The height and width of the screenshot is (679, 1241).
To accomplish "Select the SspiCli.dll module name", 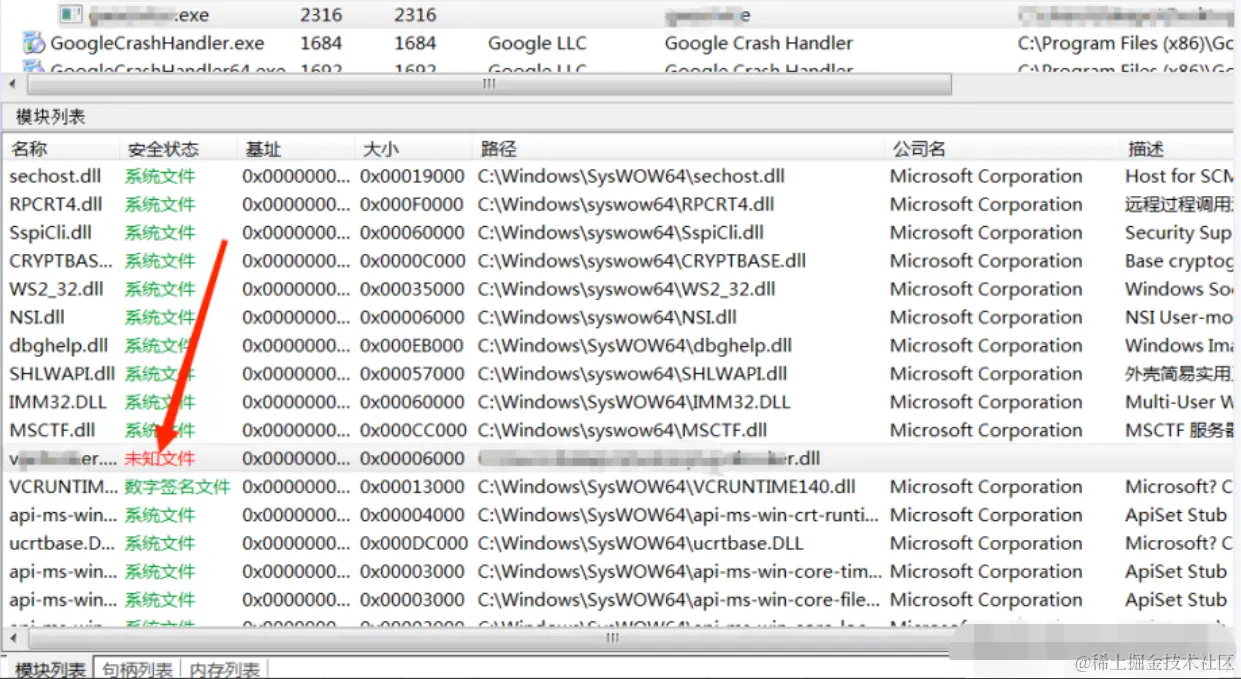I will (x=52, y=233).
